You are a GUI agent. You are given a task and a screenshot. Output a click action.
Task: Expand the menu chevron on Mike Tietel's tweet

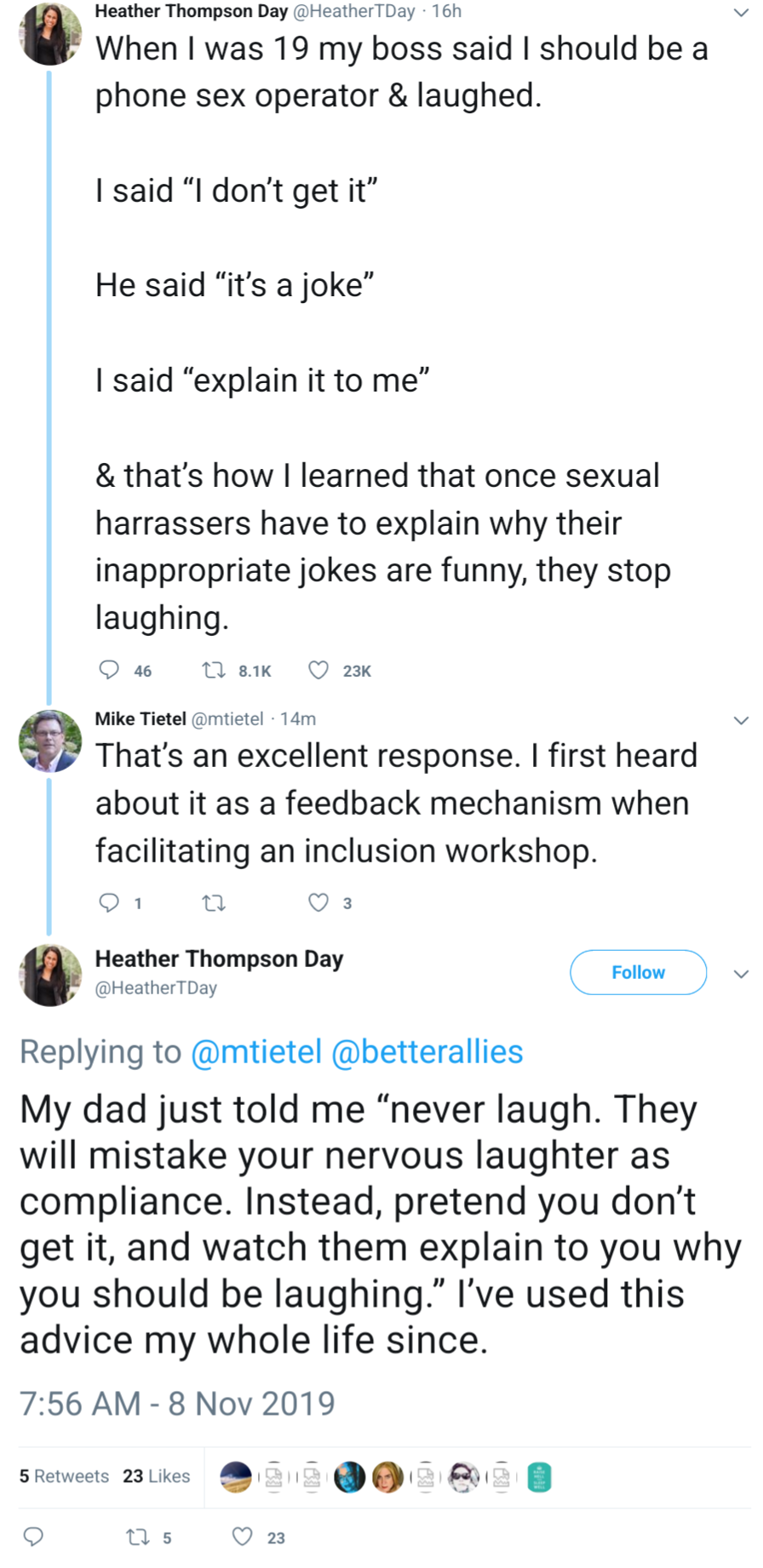click(741, 720)
